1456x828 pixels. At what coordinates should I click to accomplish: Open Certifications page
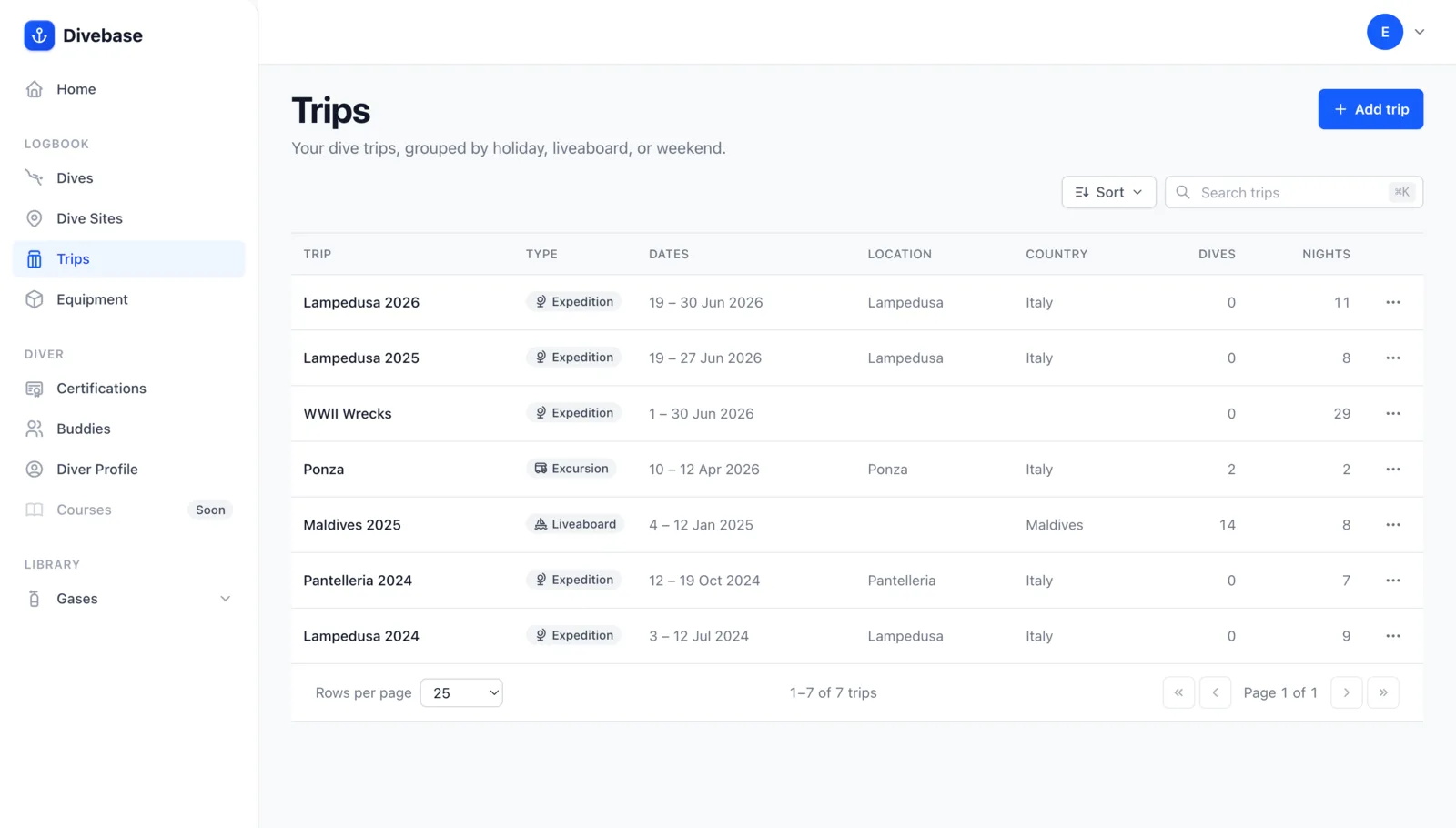[x=128, y=389]
